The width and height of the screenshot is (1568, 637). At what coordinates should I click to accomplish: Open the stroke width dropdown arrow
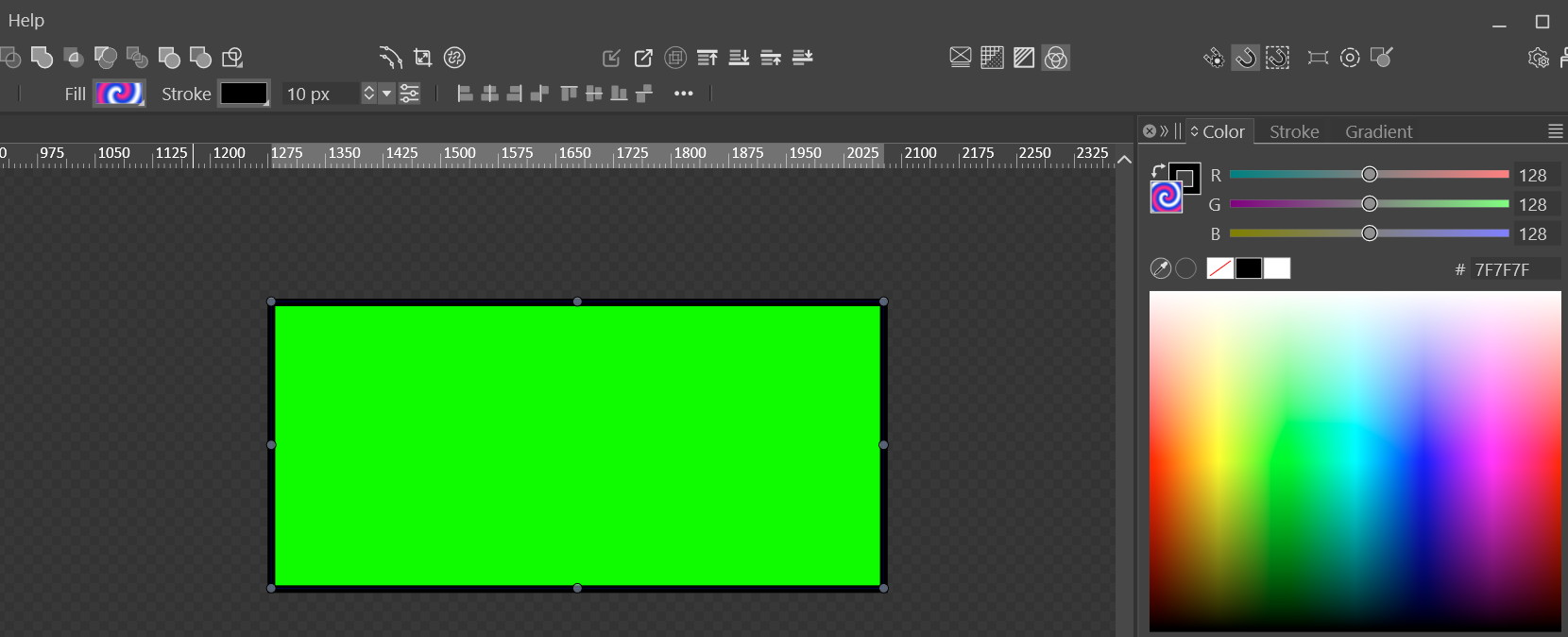(386, 94)
